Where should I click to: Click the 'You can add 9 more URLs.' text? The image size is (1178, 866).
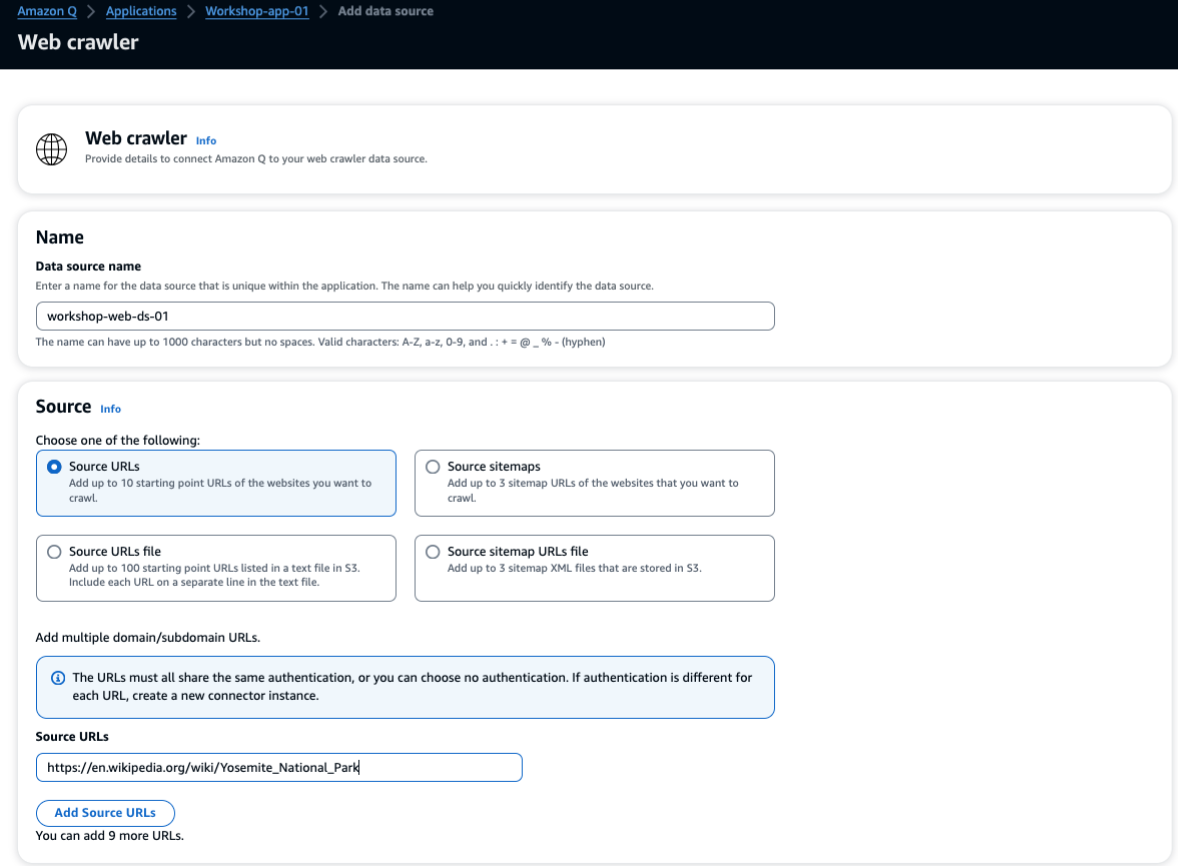tap(110, 835)
